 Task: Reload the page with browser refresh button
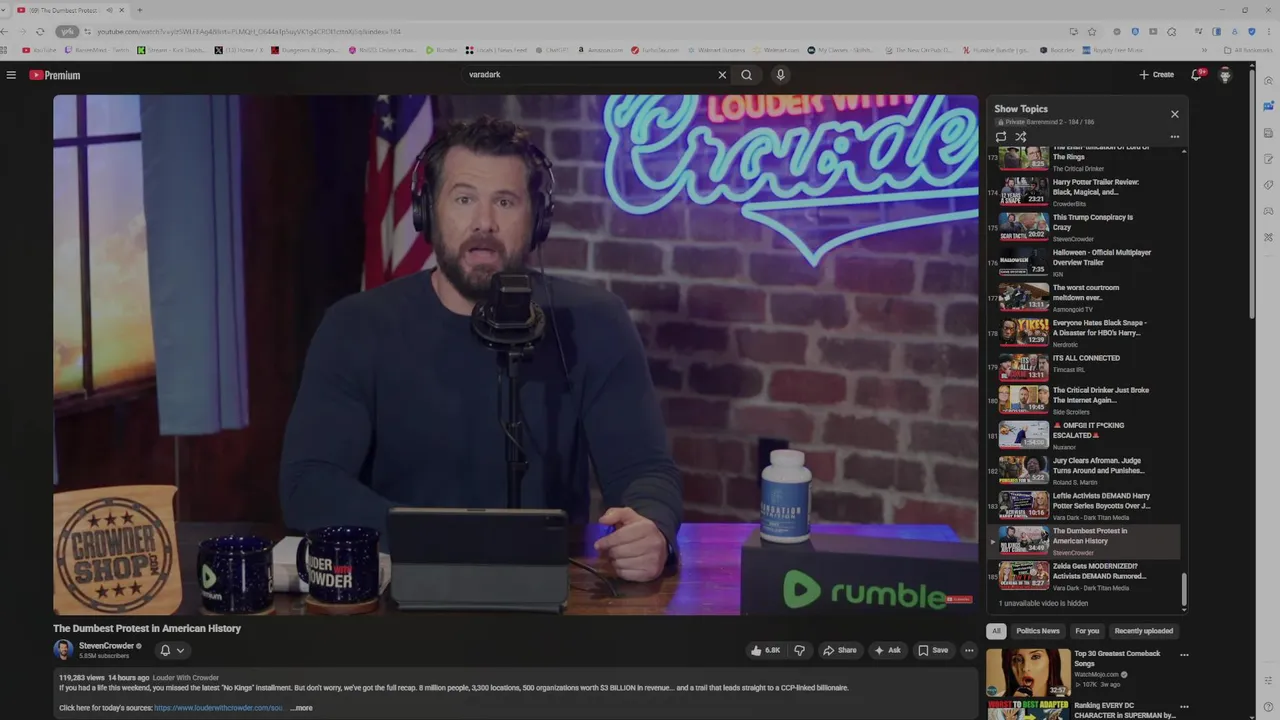click(x=40, y=32)
